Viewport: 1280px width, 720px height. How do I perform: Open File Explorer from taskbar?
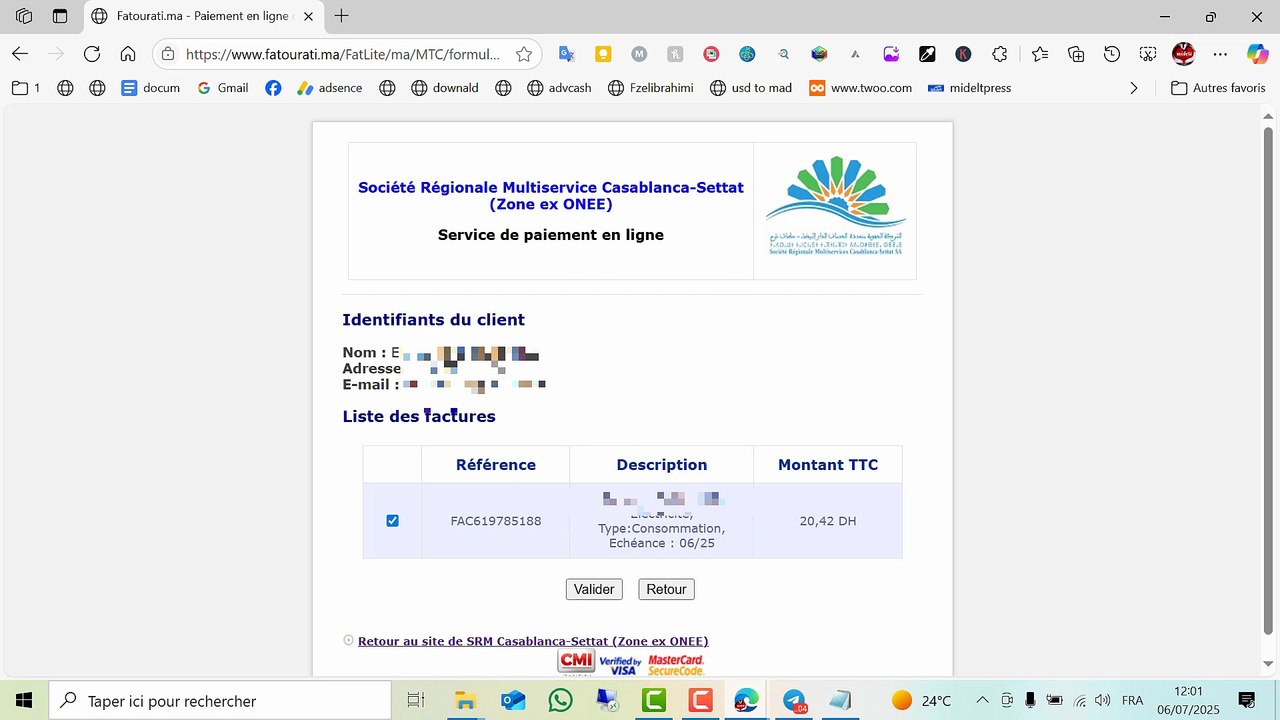click(465, 700)
